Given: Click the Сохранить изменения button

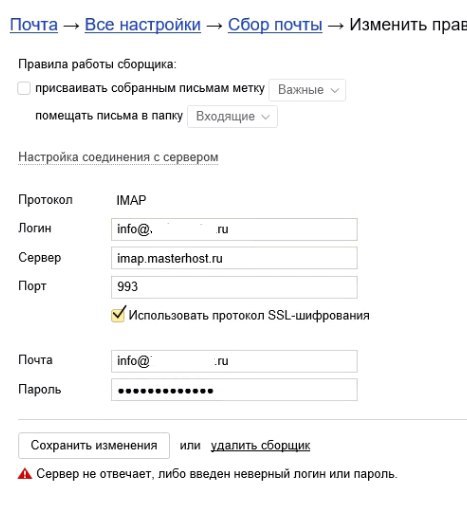Looking at the screenshot, I should [x=94, y=445].
